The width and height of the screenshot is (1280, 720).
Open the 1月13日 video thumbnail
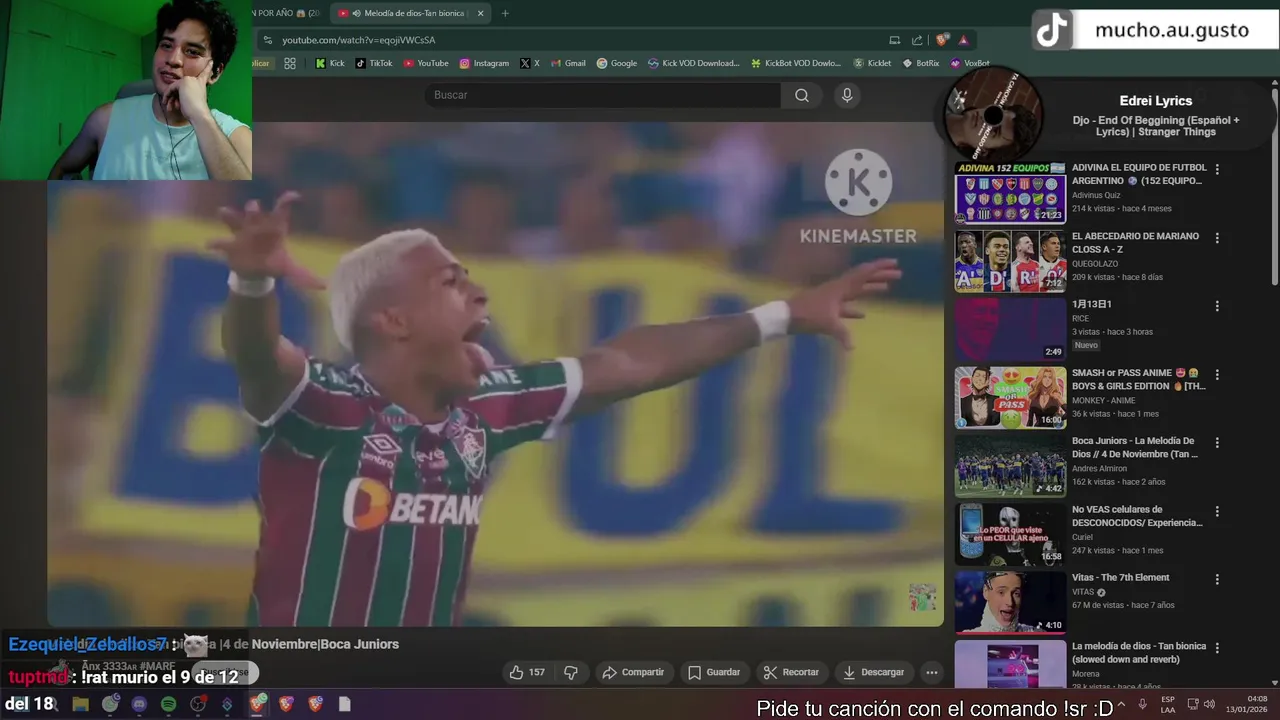(1010, 329)
